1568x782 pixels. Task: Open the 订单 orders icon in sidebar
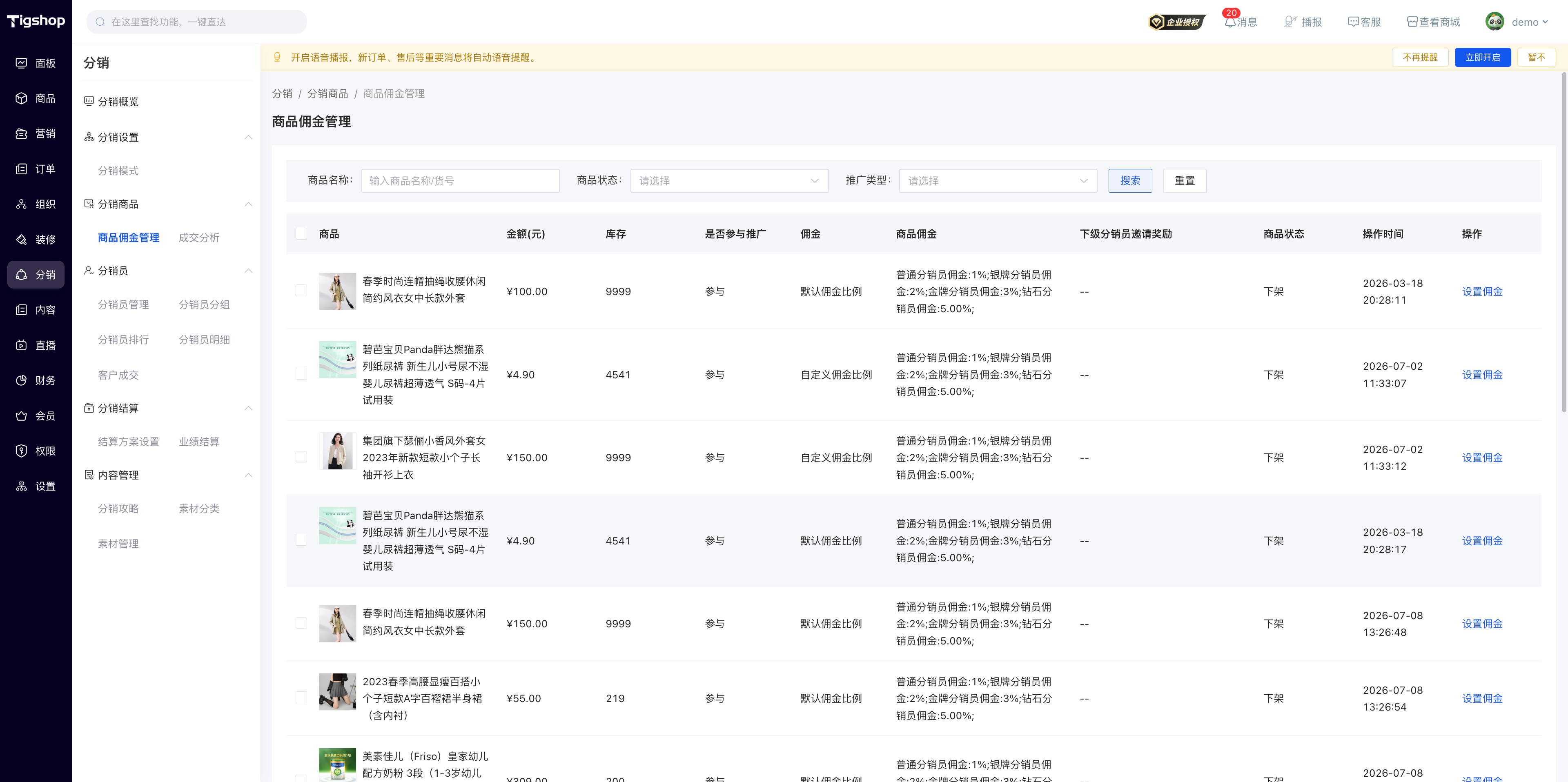tap(21, 169)
